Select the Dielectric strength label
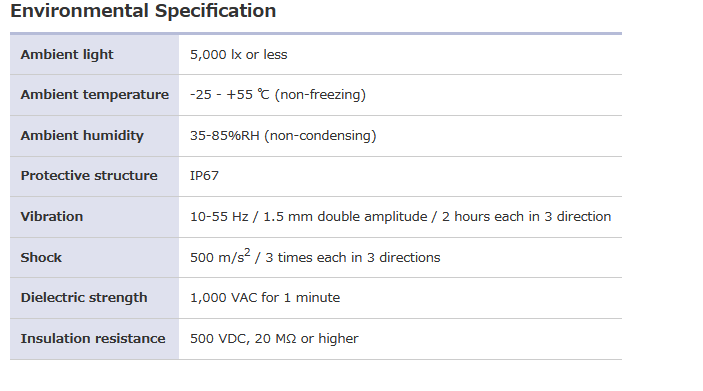Image resolution: width=703 pixels, height=391 pixels. coord(84,298)
